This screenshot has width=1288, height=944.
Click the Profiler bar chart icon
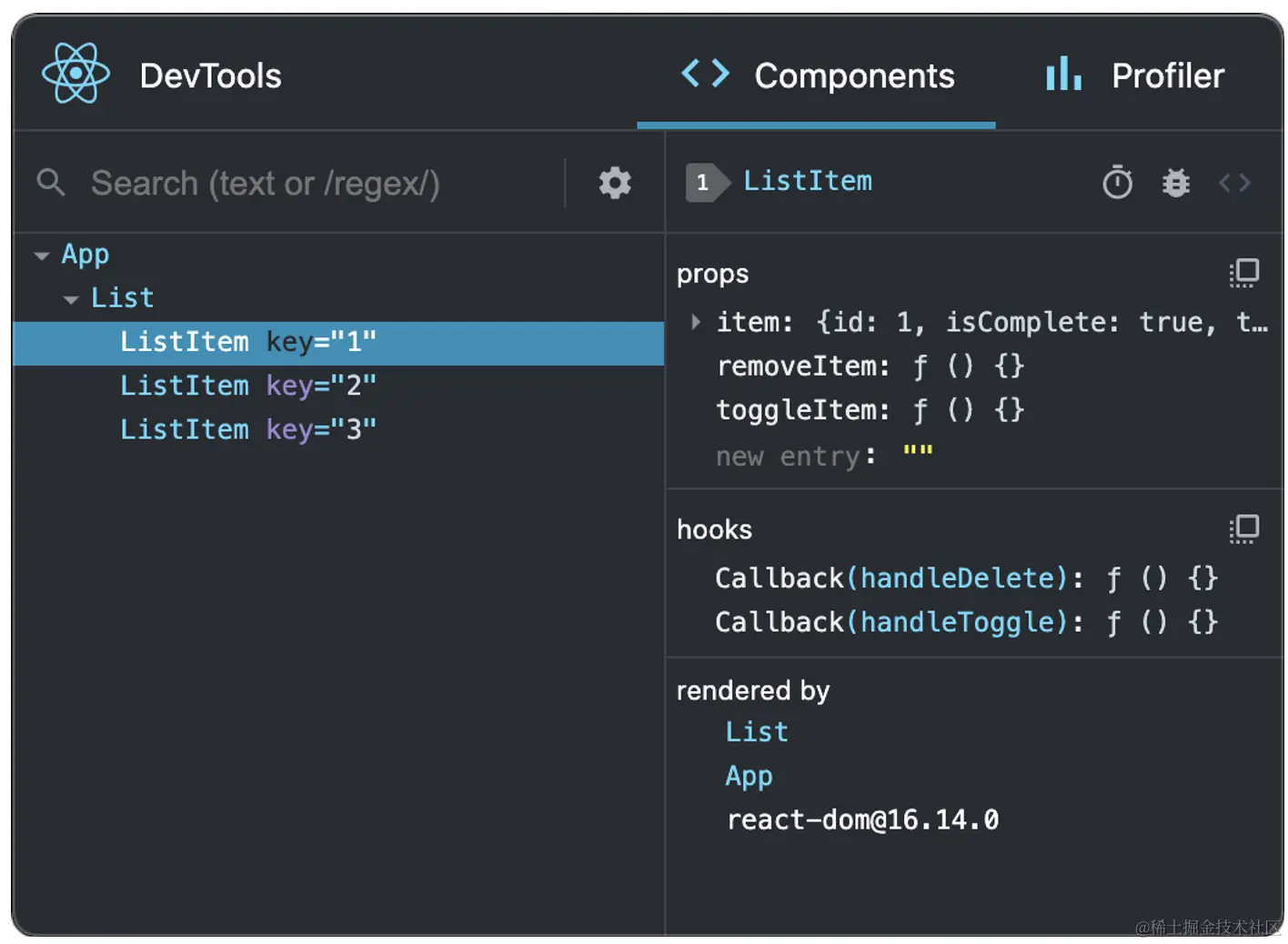(1063, 74)
